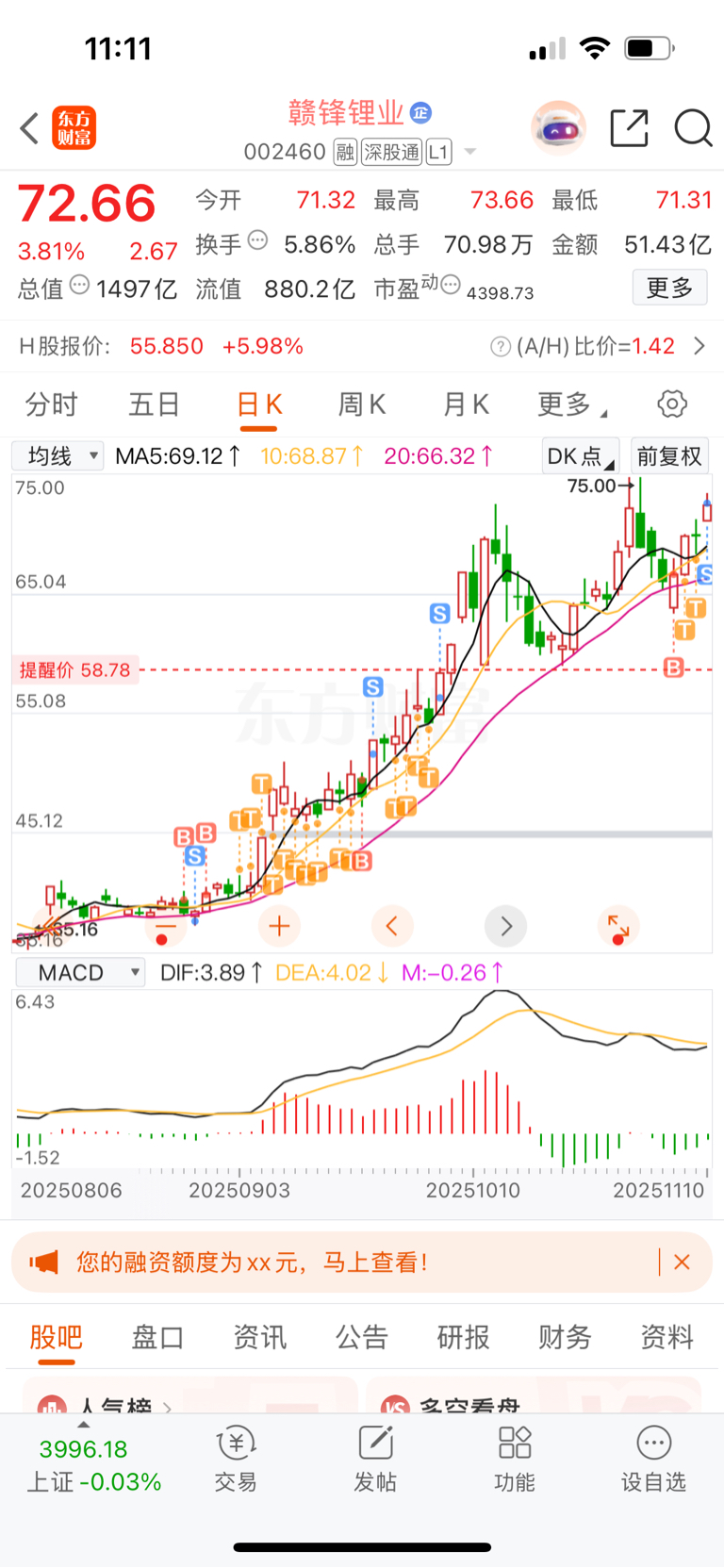724x1568 pixels.
Task: Tap the 您的融资额度 banner link
Action: (252, 1263)
